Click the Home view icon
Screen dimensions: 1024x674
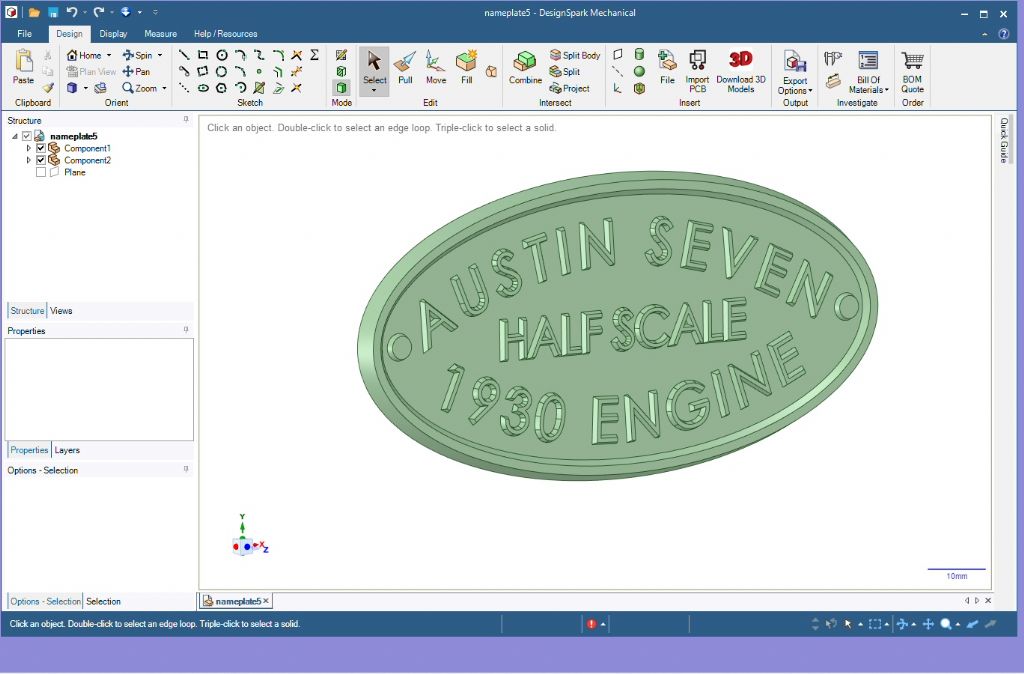(72, 56)
